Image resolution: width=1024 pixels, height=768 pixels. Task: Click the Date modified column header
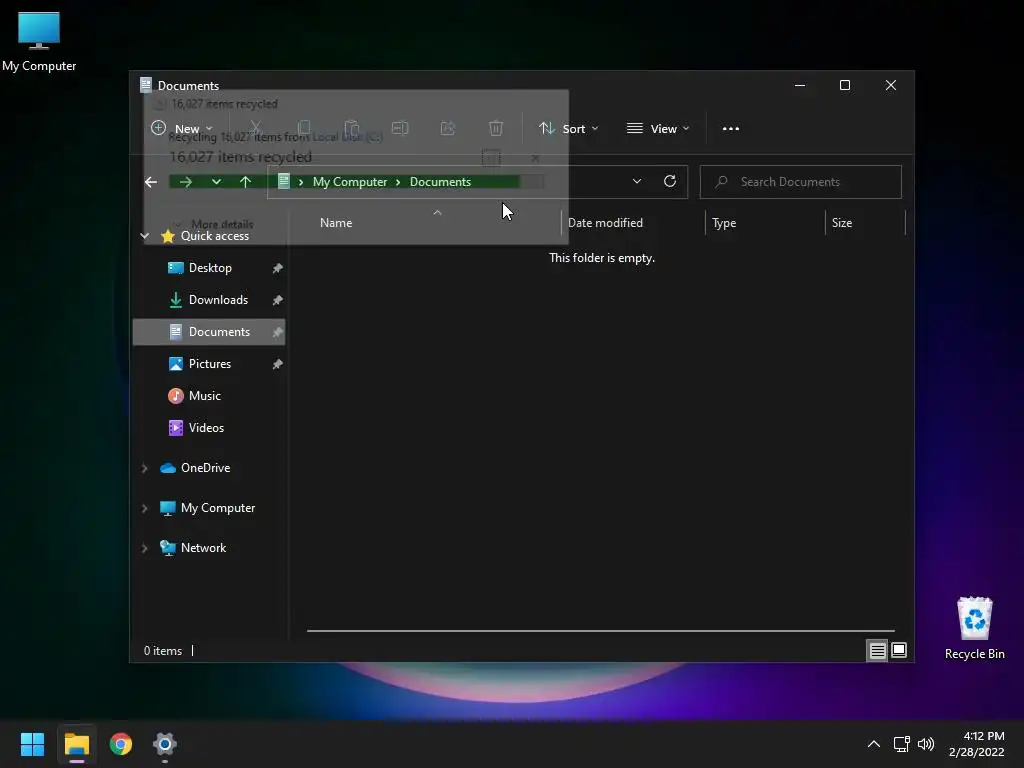pyautogui.click(x=605, y=223)
